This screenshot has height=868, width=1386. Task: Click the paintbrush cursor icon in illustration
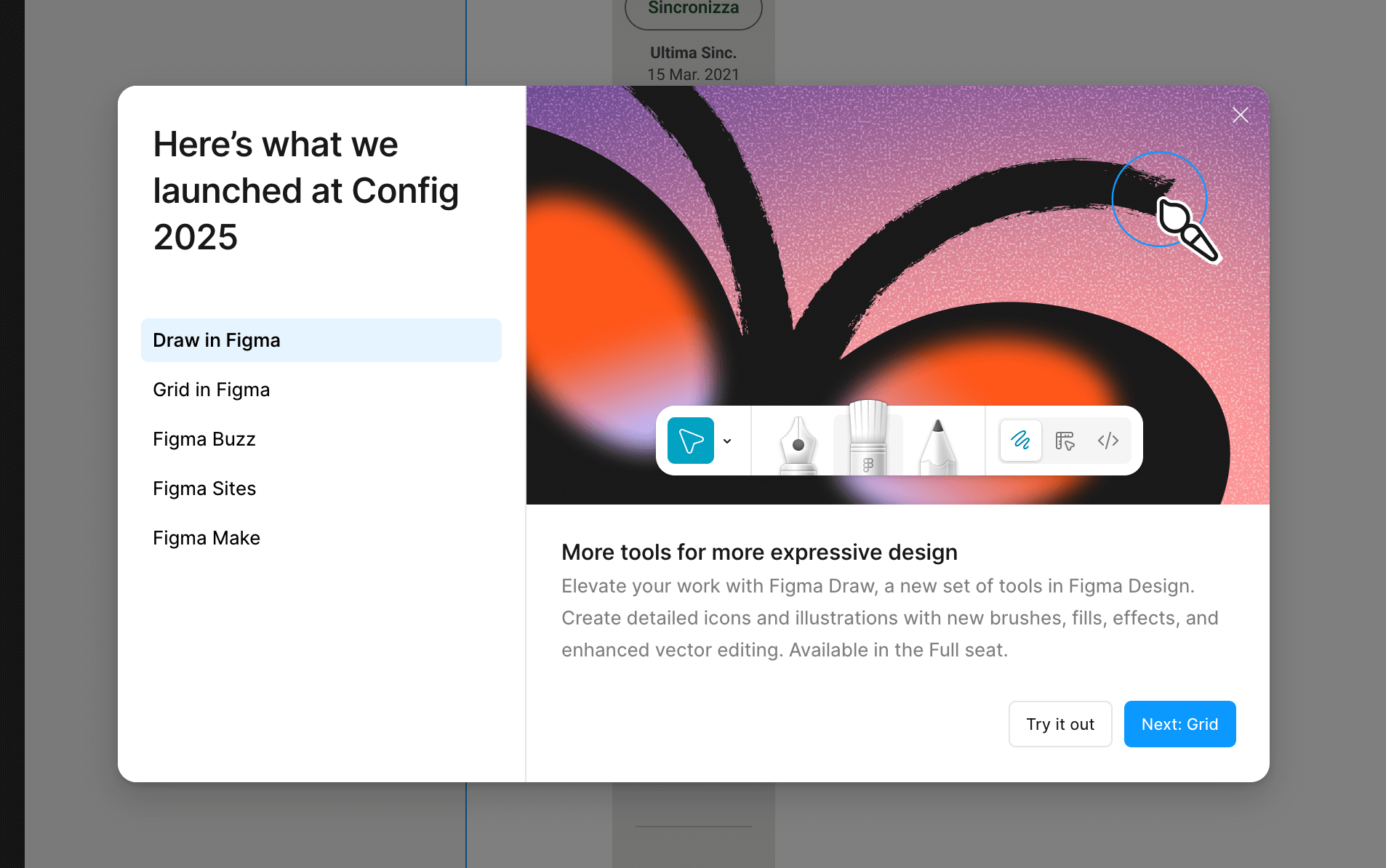[1187, 229]
